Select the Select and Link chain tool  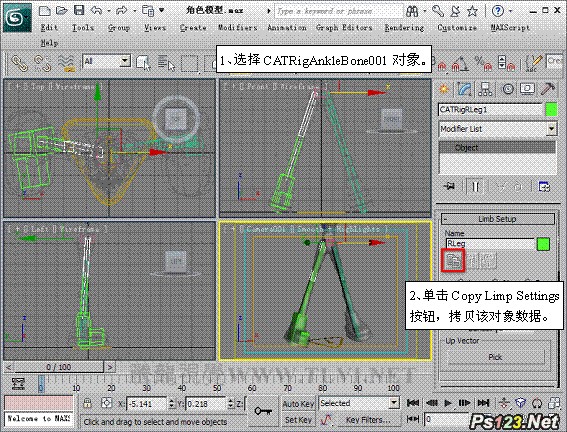20,63
